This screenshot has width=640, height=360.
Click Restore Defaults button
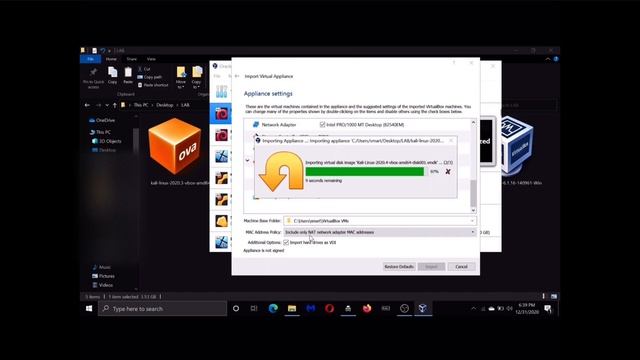(x=399, y=267)
